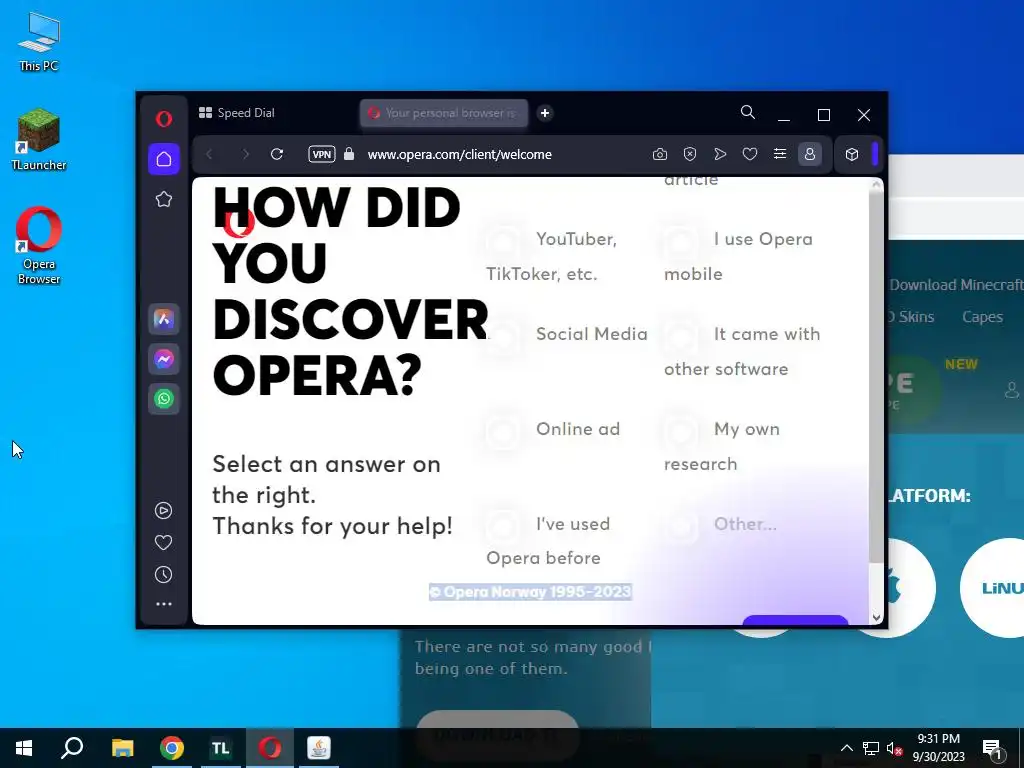
Task: Open Windows taskbar search
Action: tap(72, 748)
